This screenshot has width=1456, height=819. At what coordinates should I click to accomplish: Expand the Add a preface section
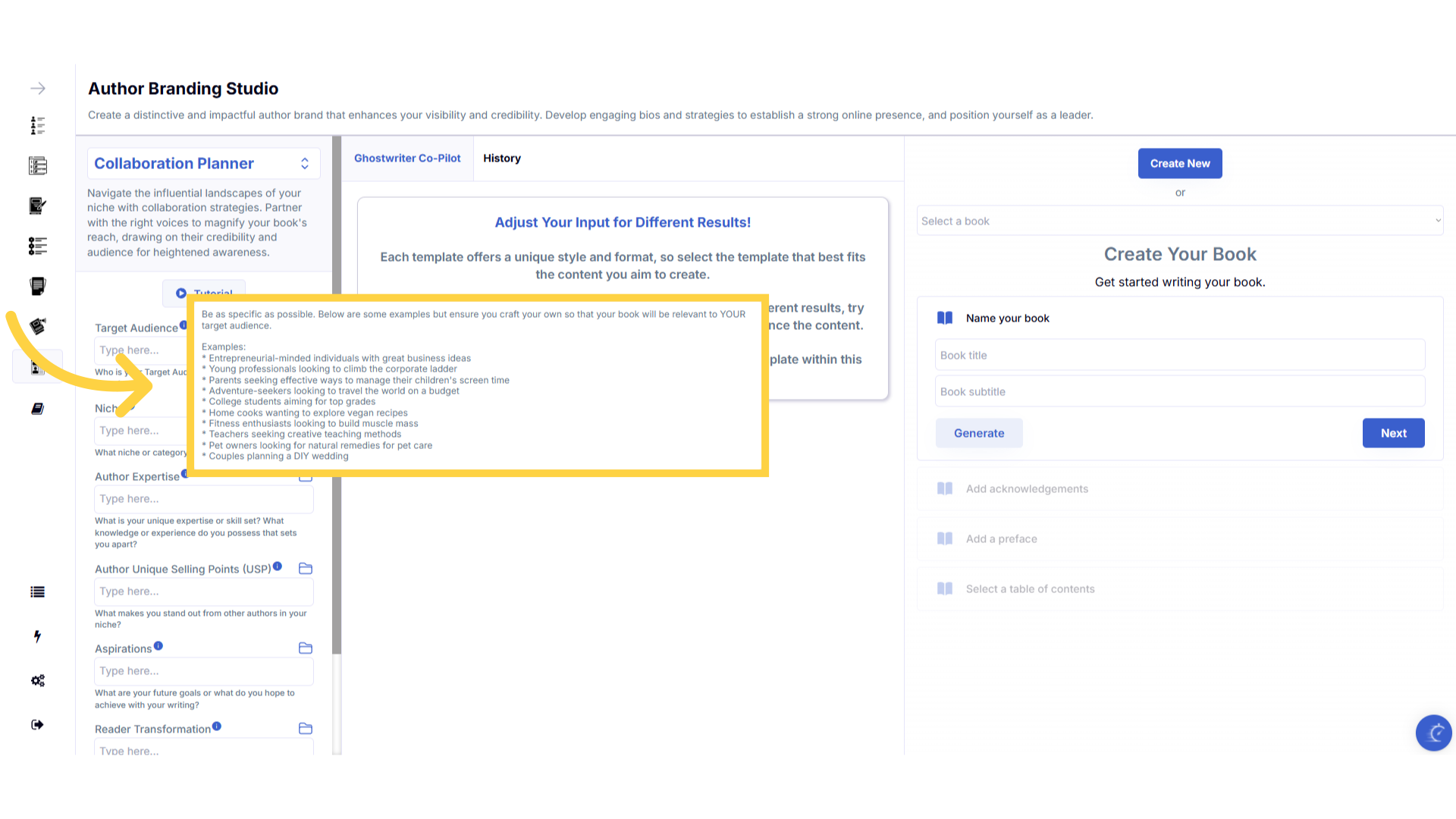coord(1001,539)
